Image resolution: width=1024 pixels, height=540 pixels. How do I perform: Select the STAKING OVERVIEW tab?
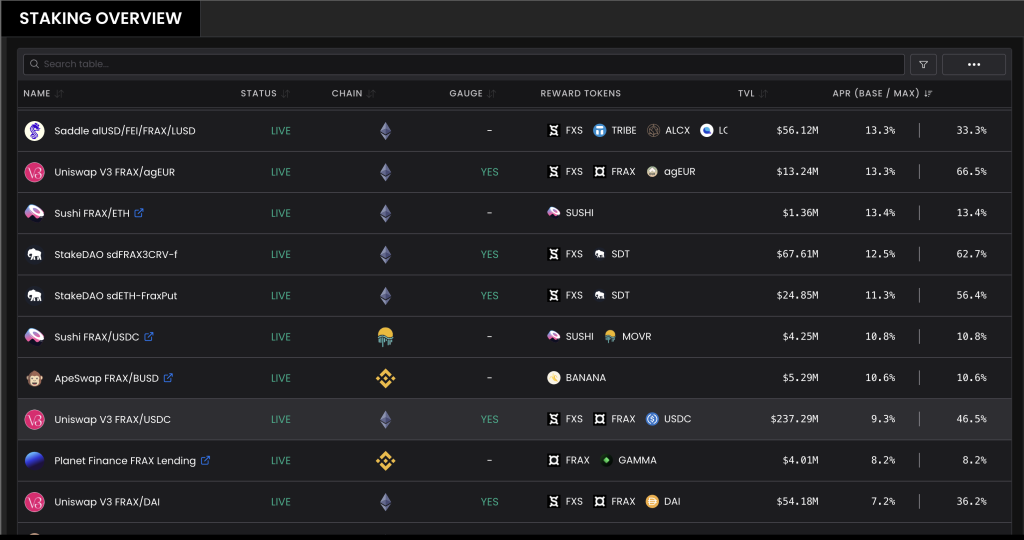101,18
